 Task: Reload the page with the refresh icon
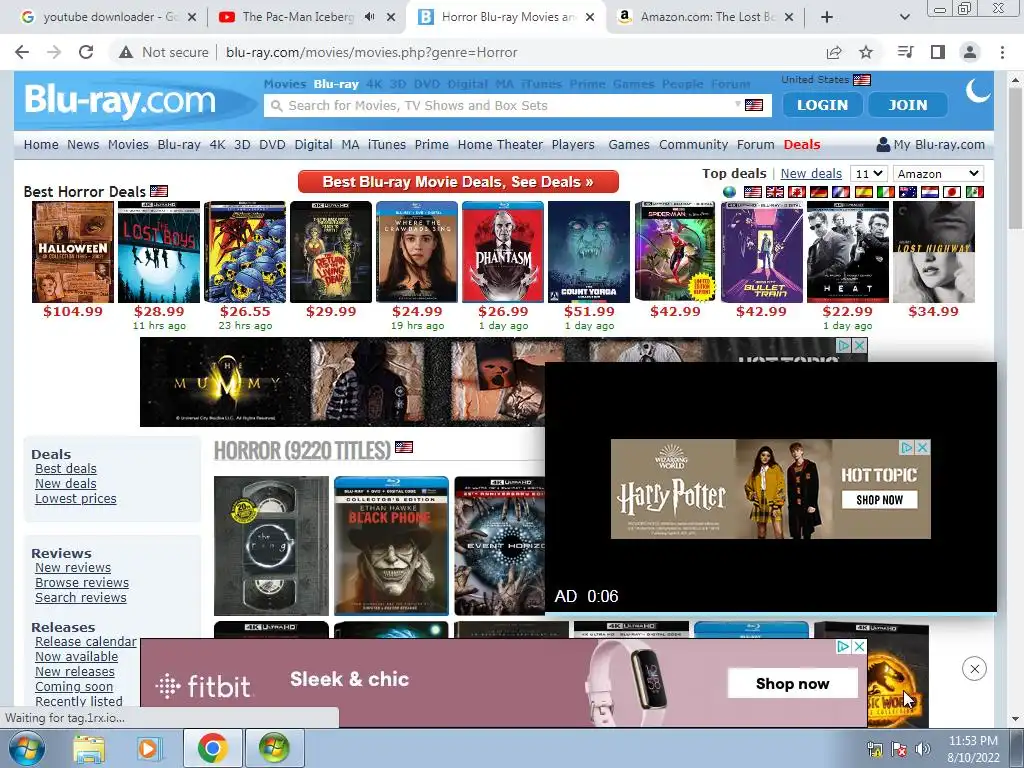click(86, 52)
